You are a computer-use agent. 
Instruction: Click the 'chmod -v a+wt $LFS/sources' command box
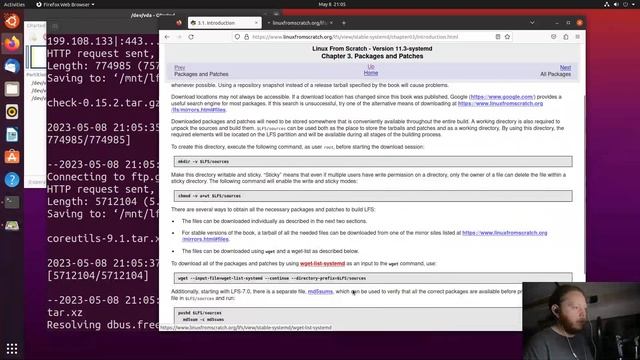pyautogui.click(x=373, y=196)
